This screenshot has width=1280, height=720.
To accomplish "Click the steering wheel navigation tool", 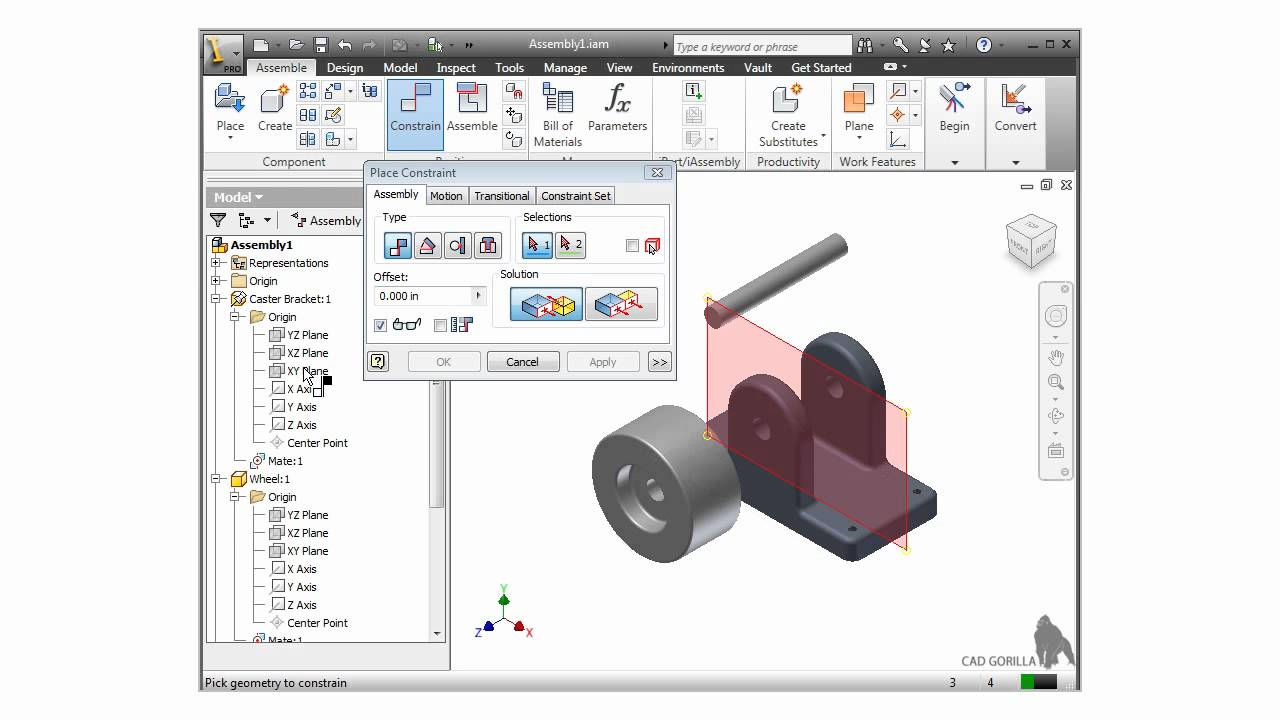I will click(1056, 317).
